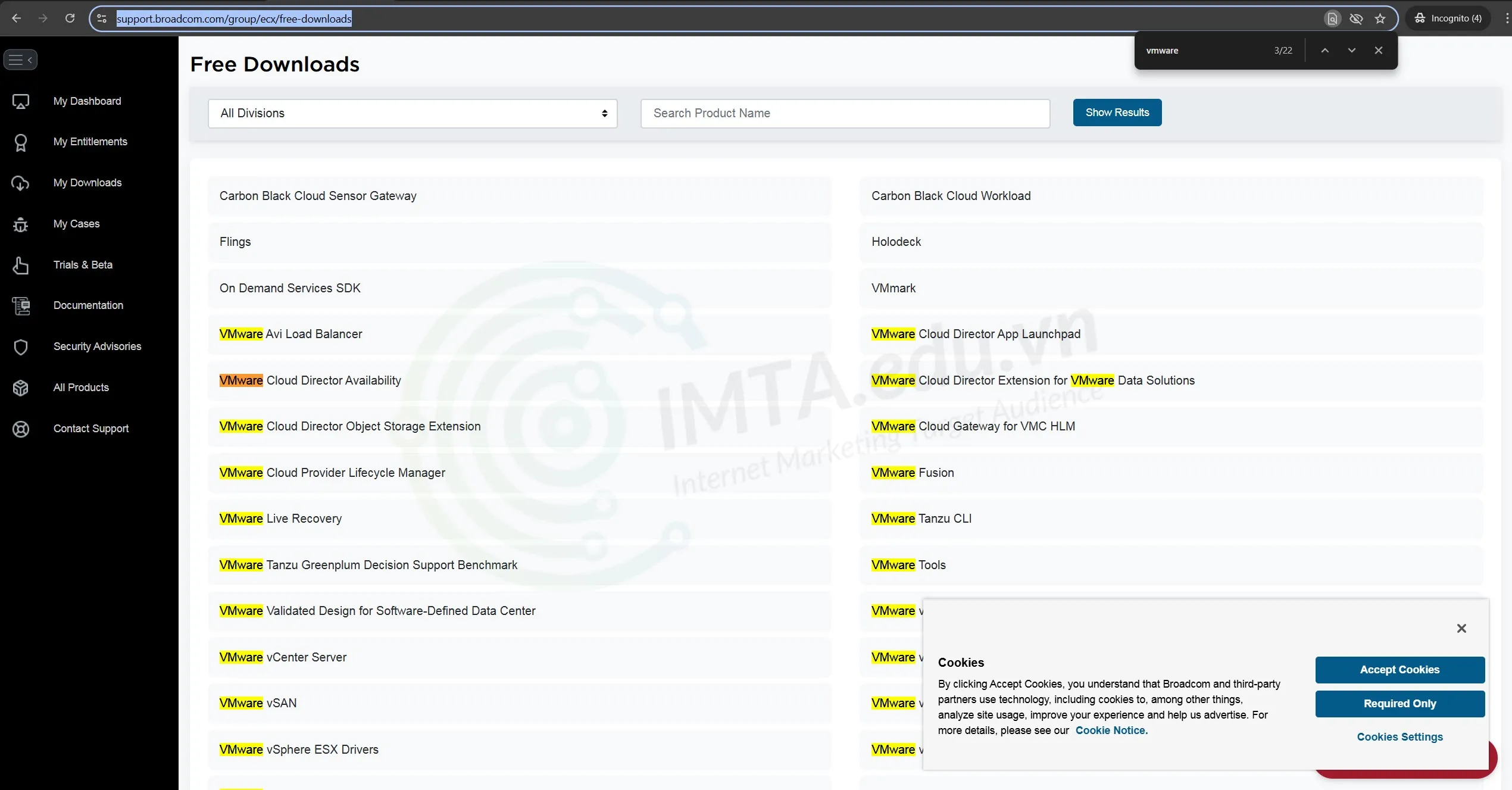This screenshot has width=1512, height=790.
Task: Bookmark this page with the star icon
Action: point(1380,18)
